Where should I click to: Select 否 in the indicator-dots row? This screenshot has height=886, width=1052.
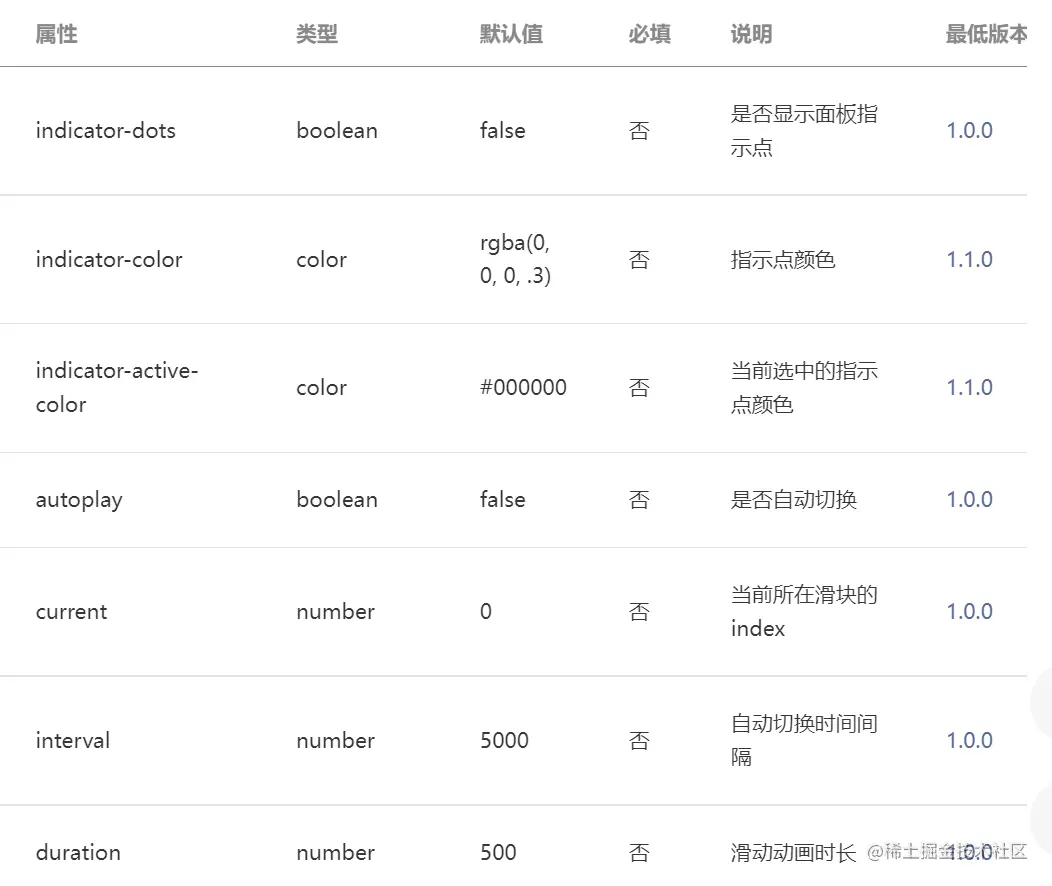(x=639, y=130)
